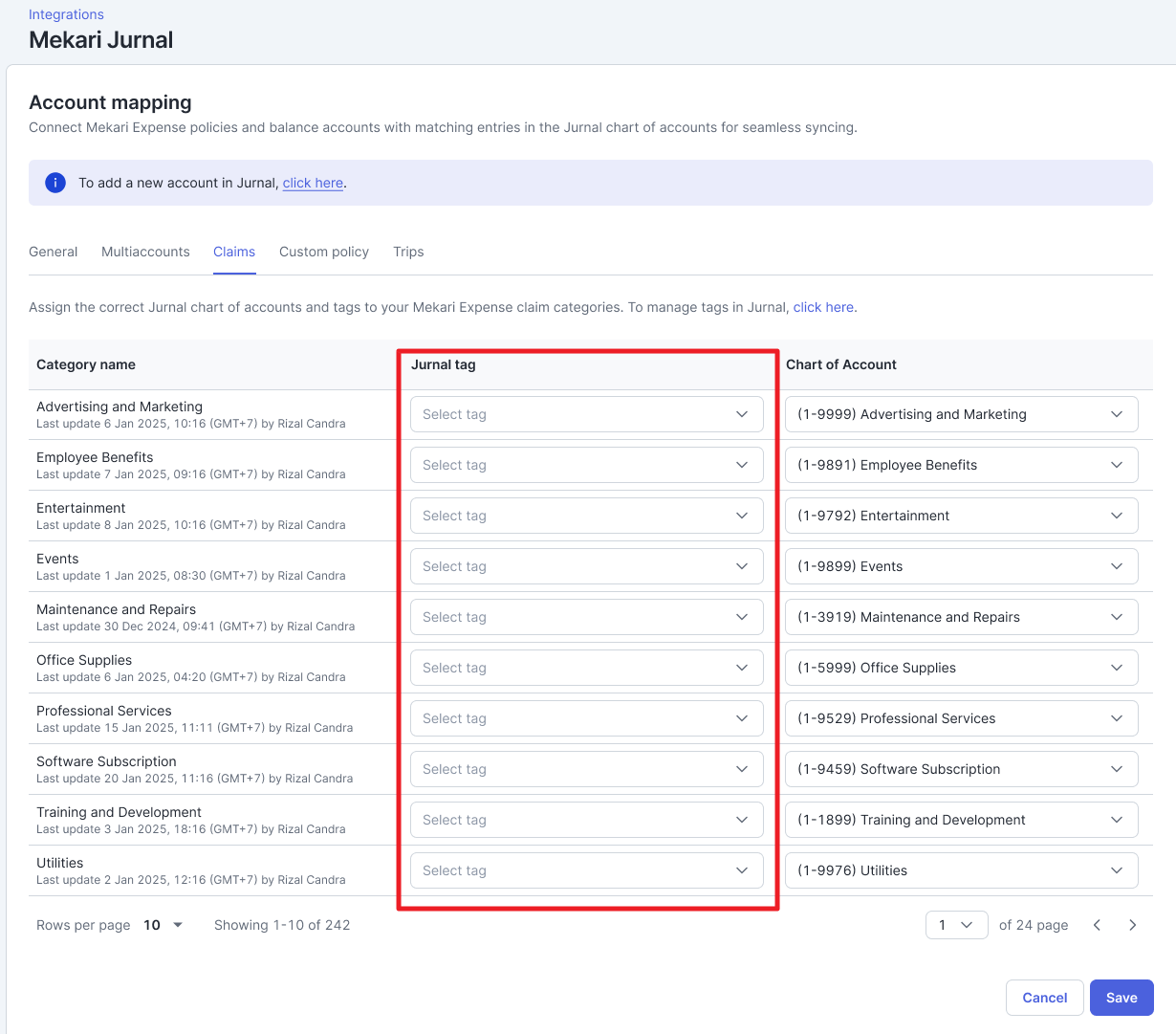Change Chart of Account for Events
This screenshot has height=1034, width=1176.
962,566
